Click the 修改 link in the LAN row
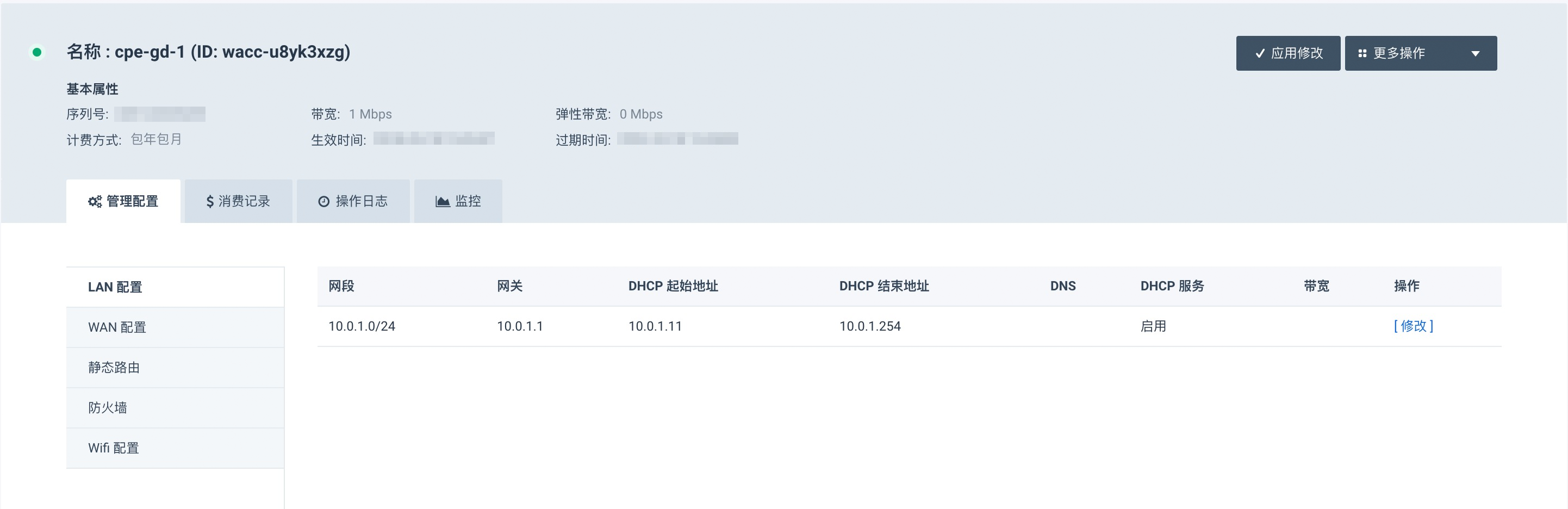The width and height of the screenshot is (1568, 509). tap(1413, 326)
